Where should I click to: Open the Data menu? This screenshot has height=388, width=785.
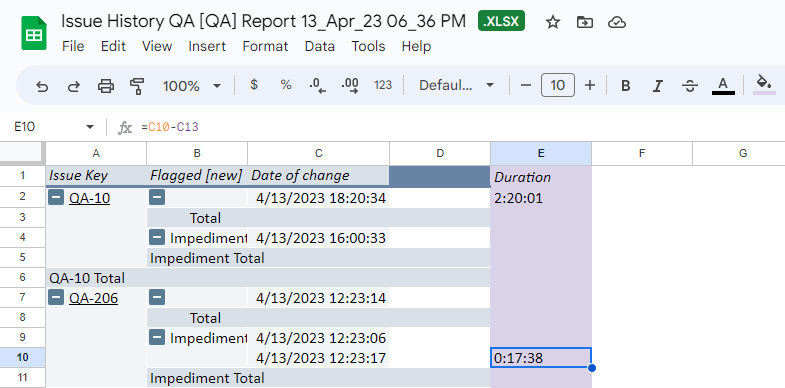click(319, 46)
